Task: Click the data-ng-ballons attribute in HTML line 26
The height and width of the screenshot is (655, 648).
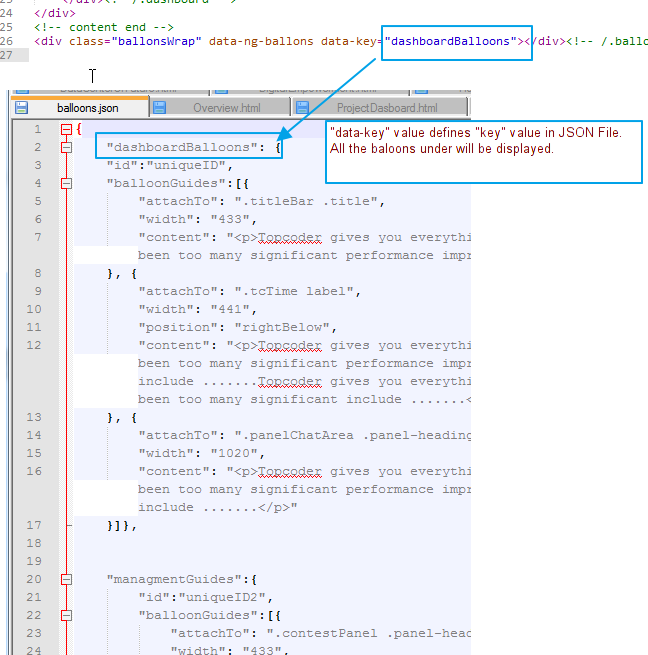Action: 261,41
